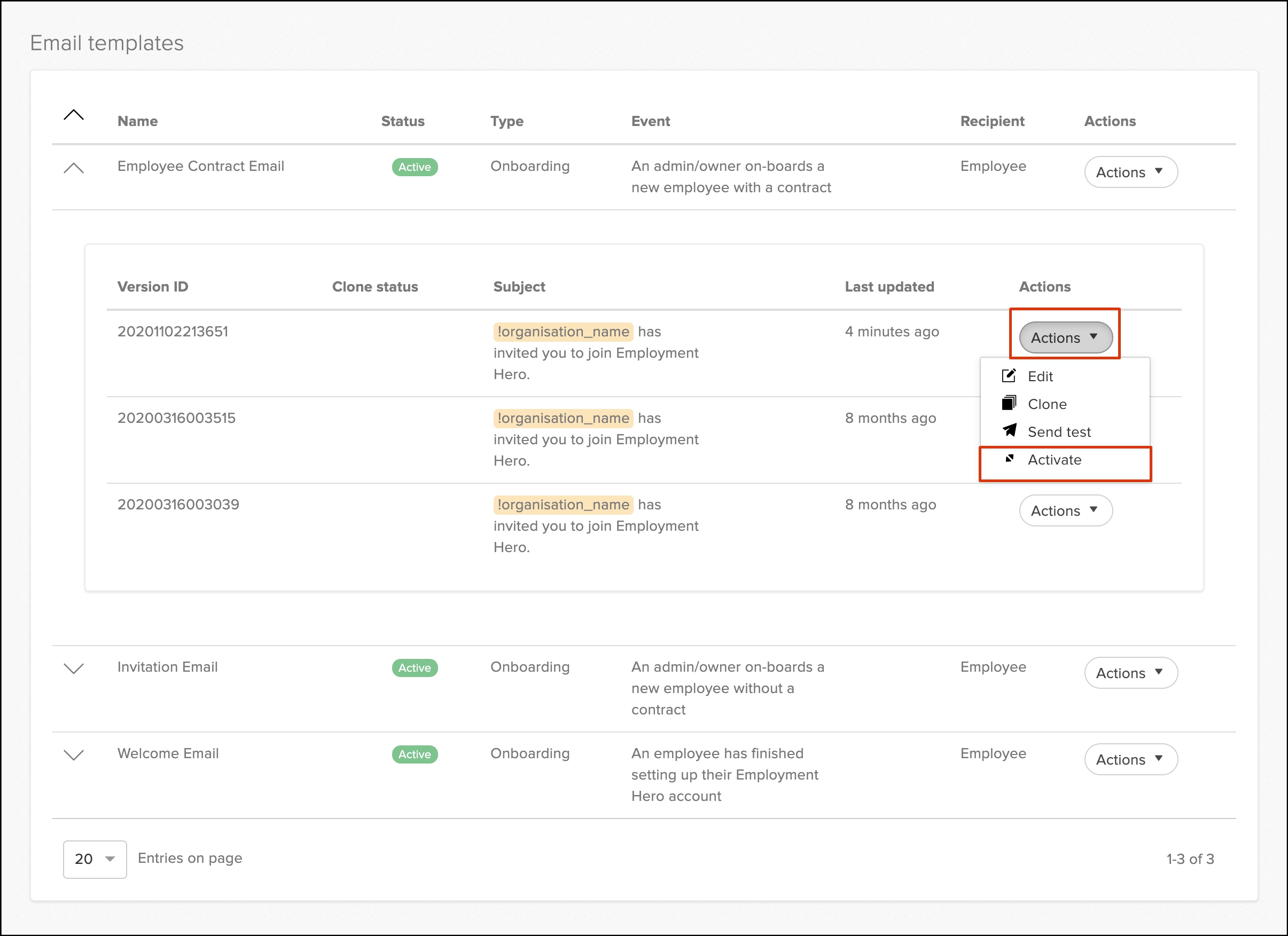Screen dimensions: 1288x936
Task: Open Actions dropdown for Invitation Email
Action: pos(1130,673)
